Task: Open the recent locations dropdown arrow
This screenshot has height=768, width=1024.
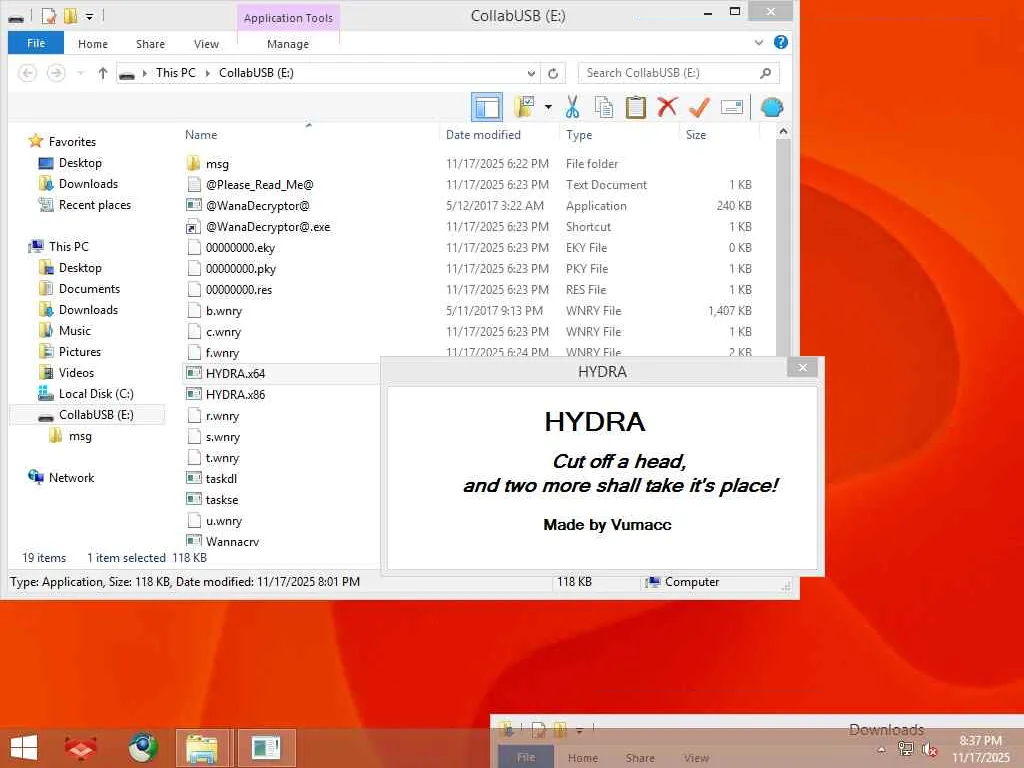Action: (x=80, y=73)
